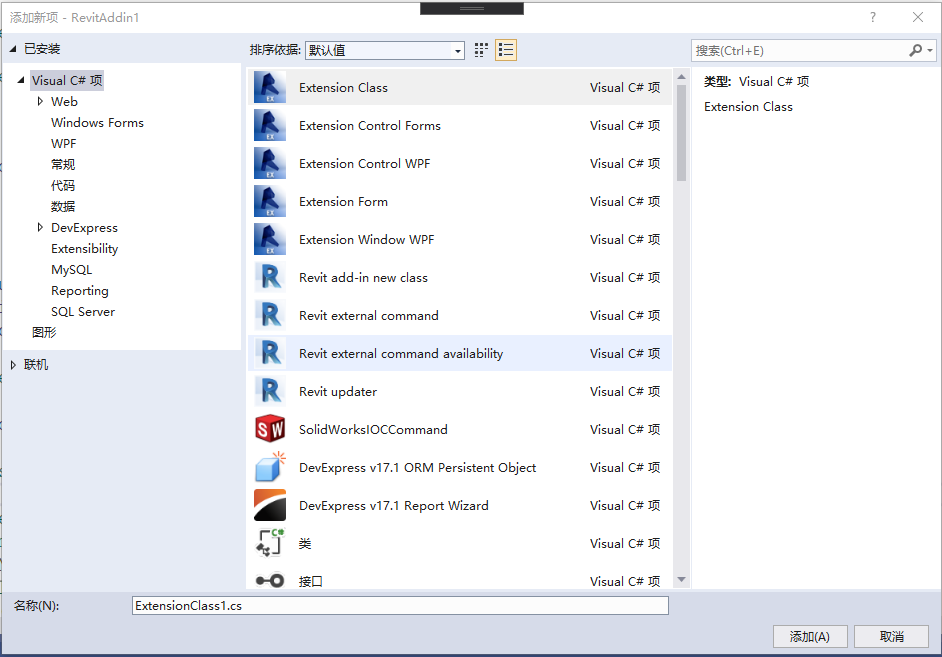The height and width of the screenshot is (657, 942).
Task: Expand the 联机 section
Action: pyautogui.click(x=13, y=365)
